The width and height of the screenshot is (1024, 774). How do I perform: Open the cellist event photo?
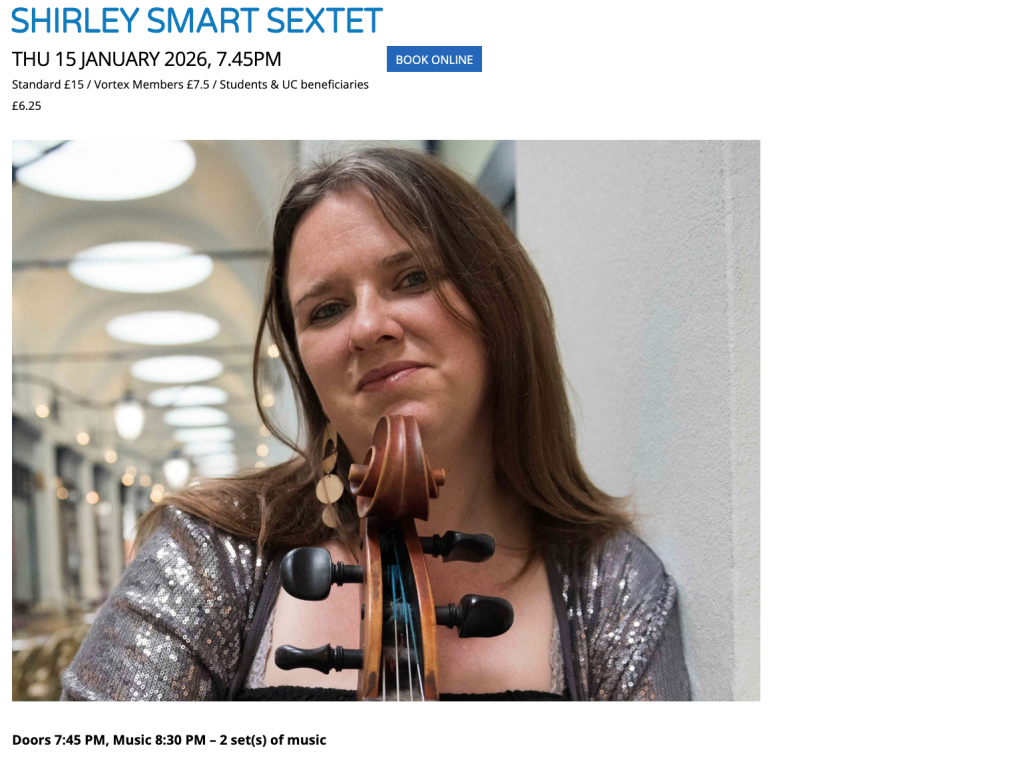tap(386, 420)
